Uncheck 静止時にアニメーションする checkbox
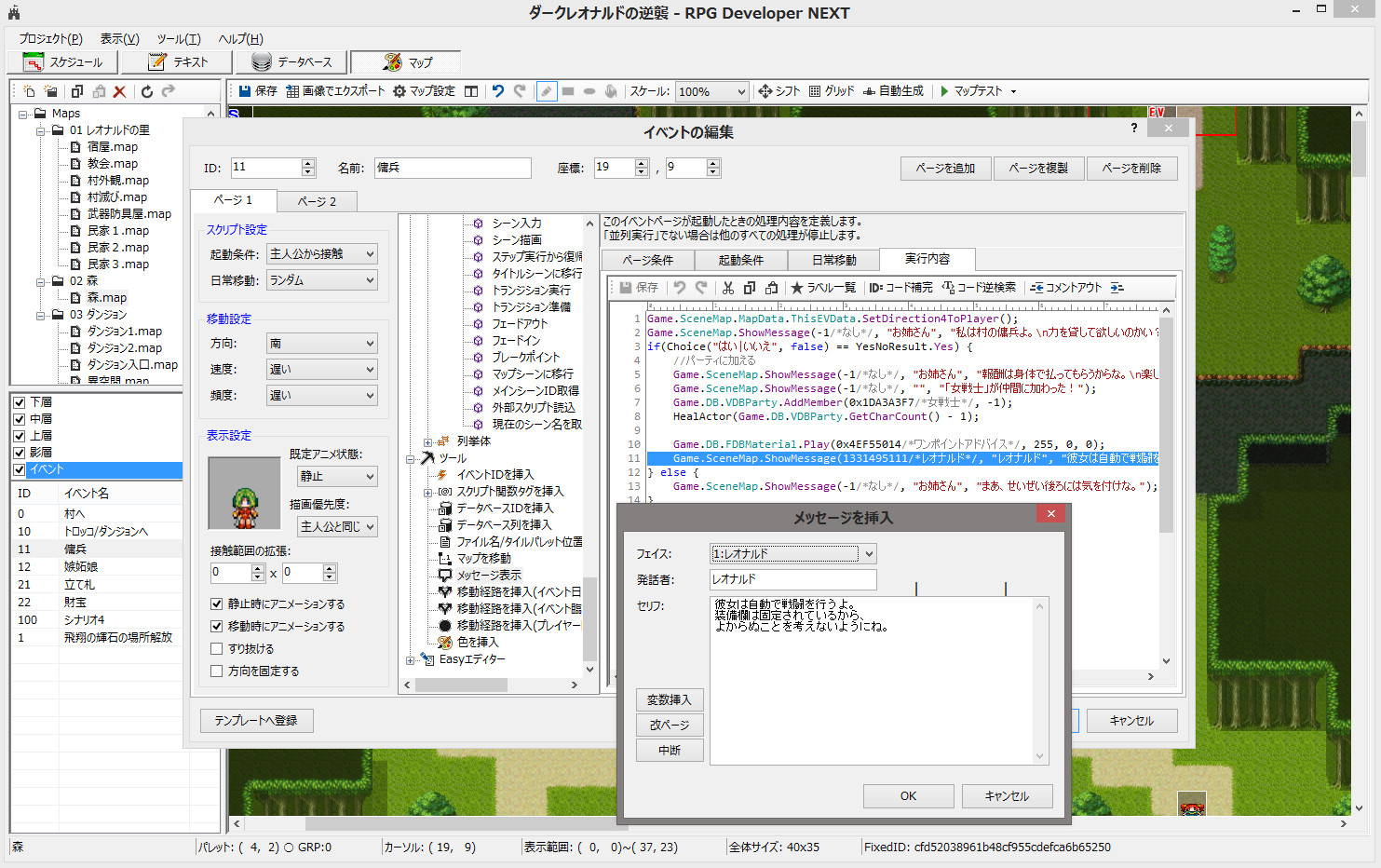The height and width of the screenshot is (868, 1381). (217, 604)
